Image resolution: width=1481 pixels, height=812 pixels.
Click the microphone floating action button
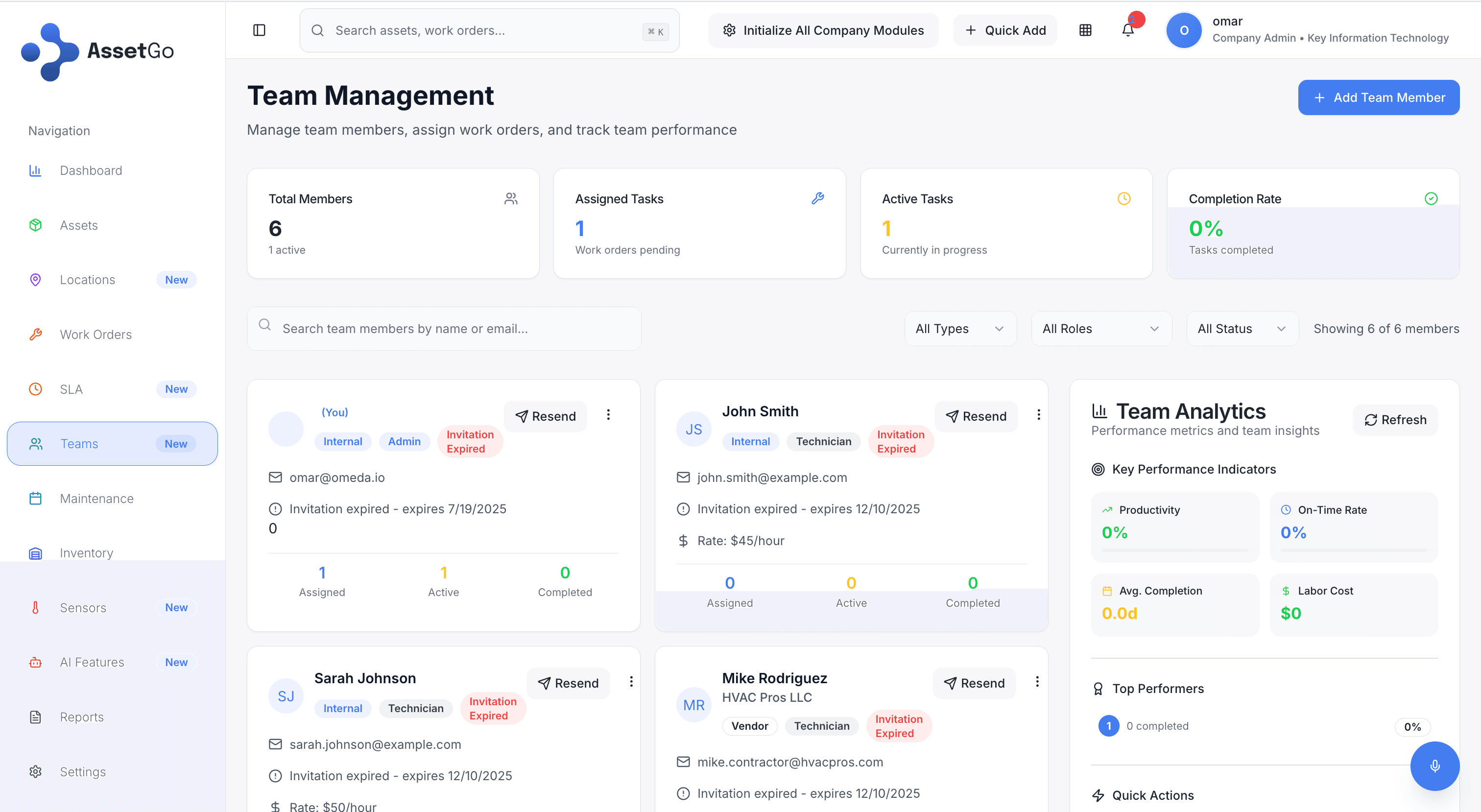click(x=1434, y=766)
